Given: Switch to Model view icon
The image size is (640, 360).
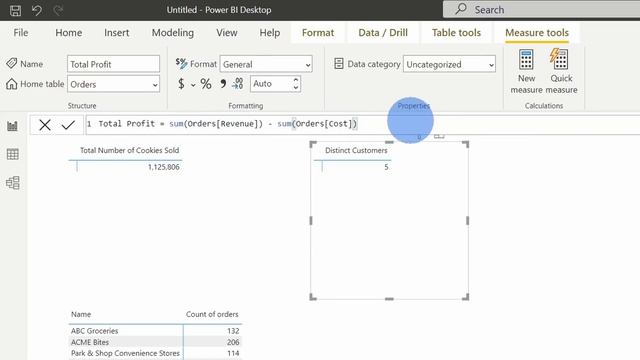Looking at the screenshot, I should [13, 183].
